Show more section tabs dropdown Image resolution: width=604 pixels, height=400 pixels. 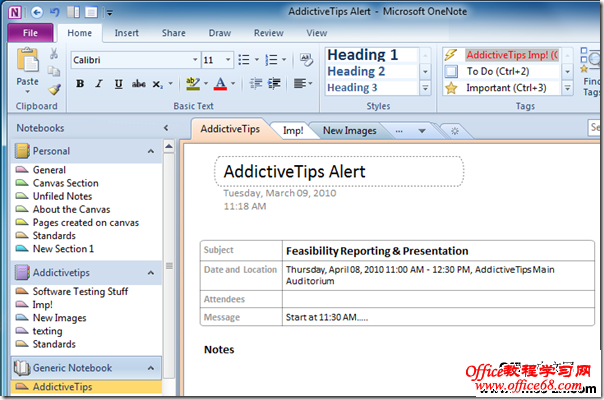point(422,131)
